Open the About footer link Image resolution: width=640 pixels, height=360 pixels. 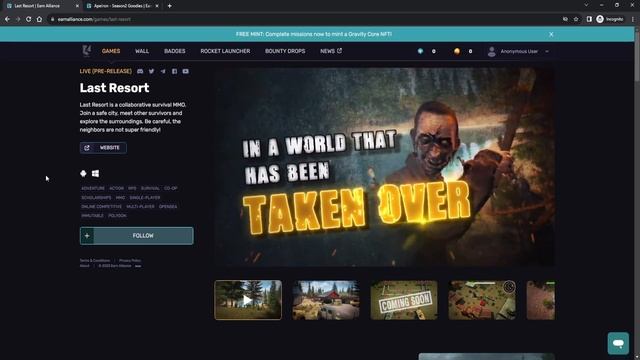pos(84,266)
